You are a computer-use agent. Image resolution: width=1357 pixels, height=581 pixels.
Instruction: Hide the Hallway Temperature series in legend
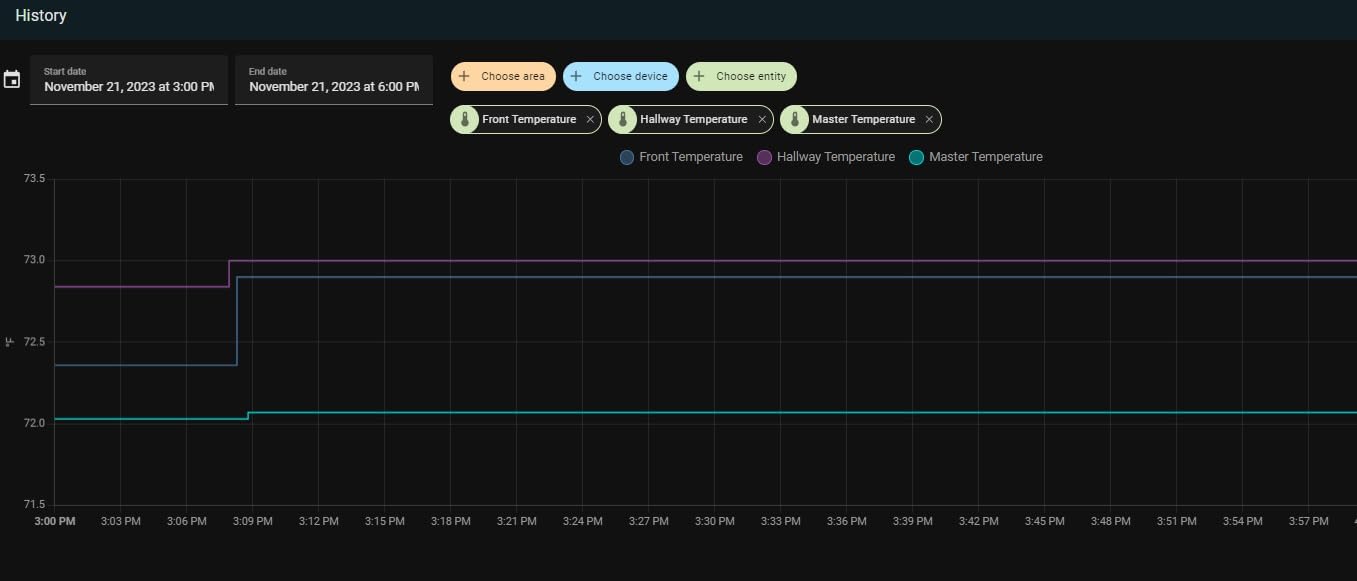click(826, 157)
